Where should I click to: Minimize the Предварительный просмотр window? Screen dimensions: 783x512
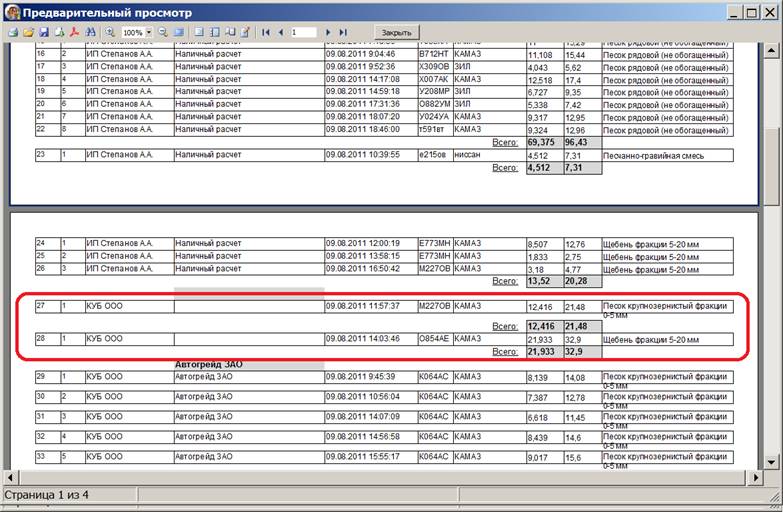(734, 12)
